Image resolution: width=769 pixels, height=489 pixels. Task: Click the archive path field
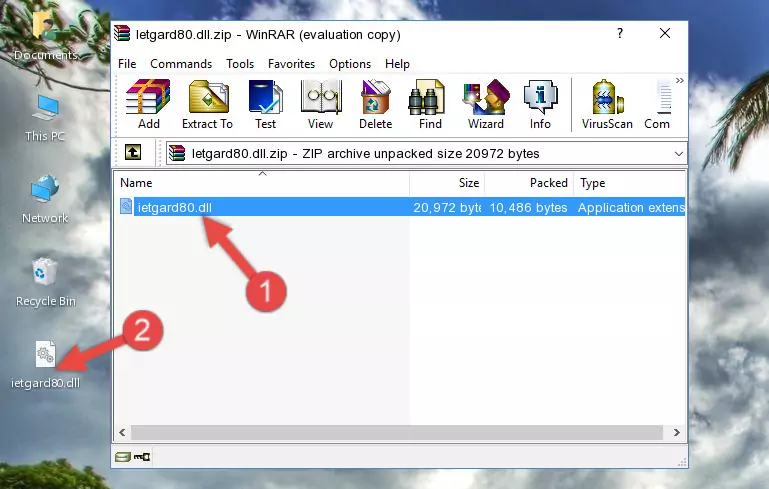[426, 154]
